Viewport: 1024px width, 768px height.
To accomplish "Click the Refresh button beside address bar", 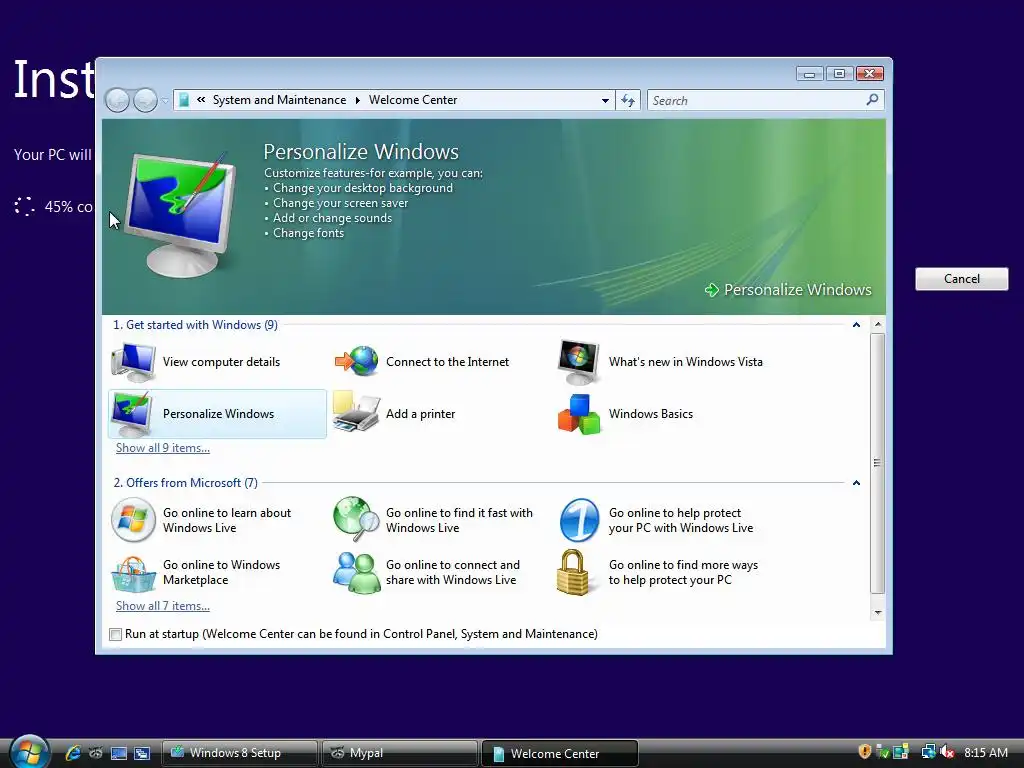I will pyautogui.click(x=628, y=100).
